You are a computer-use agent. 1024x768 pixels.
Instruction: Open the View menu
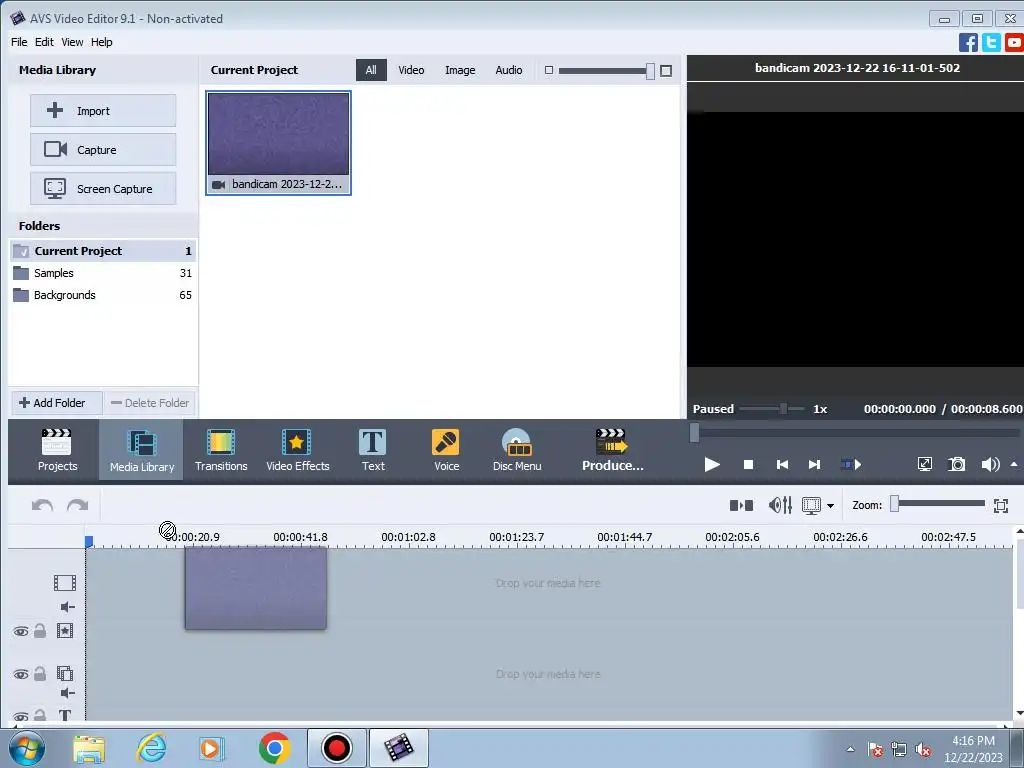(x=72, y=42)
